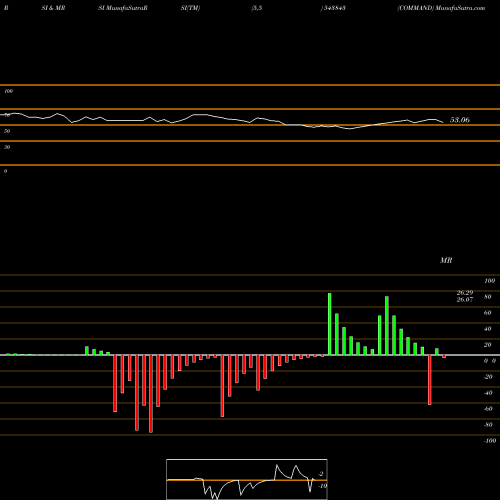Click the 20 label on the MR axis
The width and height of the screenshot is (500, 500).
(x=488, y=345)
